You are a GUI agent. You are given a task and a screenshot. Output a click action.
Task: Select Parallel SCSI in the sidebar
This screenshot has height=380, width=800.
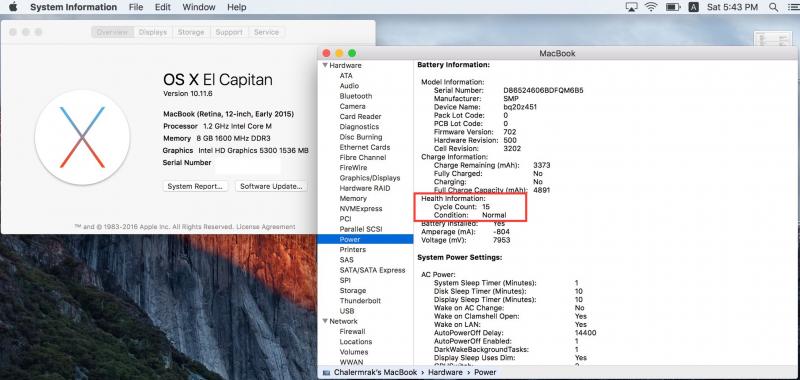coord(361,229)
